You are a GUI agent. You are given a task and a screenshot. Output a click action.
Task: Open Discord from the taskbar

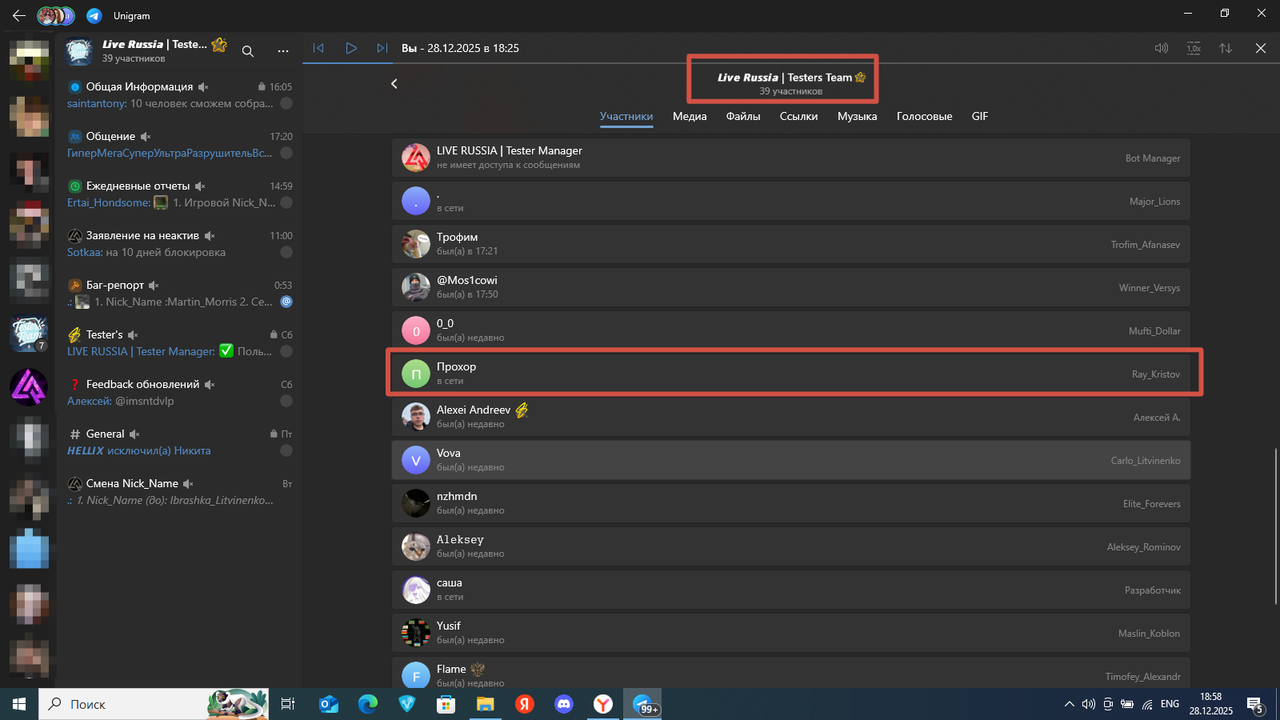tap(563, 704)
